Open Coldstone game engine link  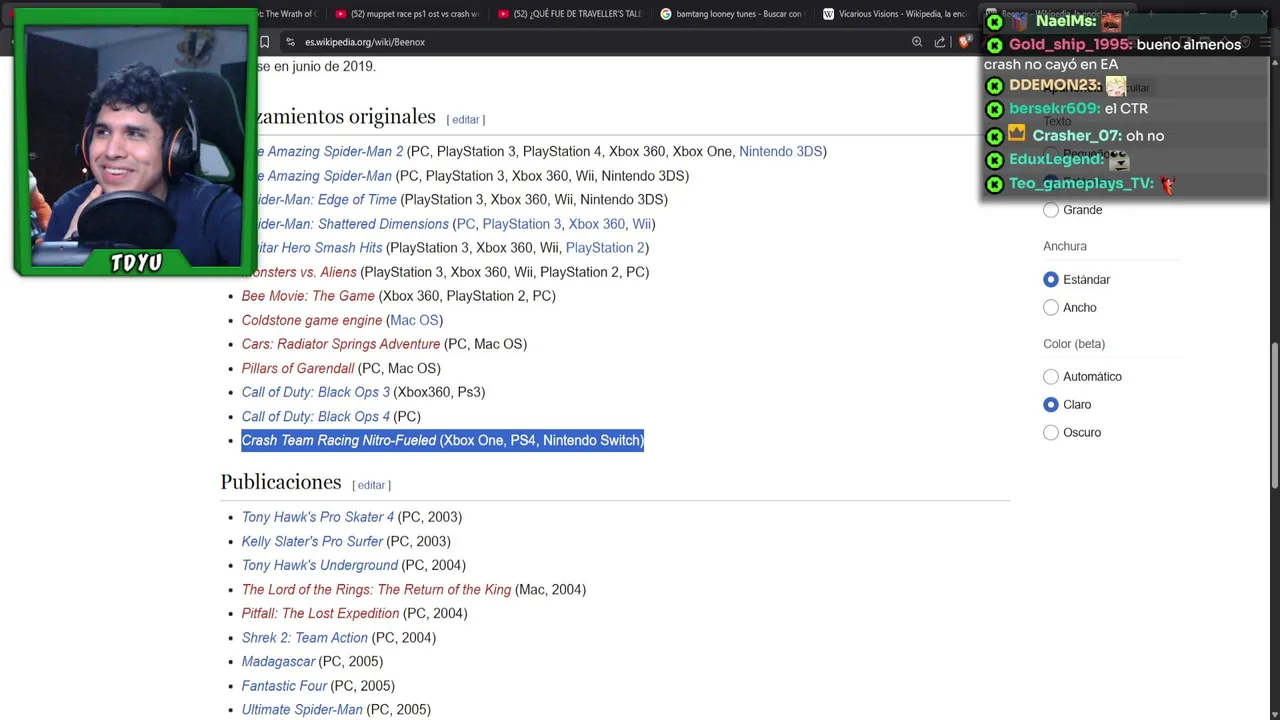(x=312, y=320)
